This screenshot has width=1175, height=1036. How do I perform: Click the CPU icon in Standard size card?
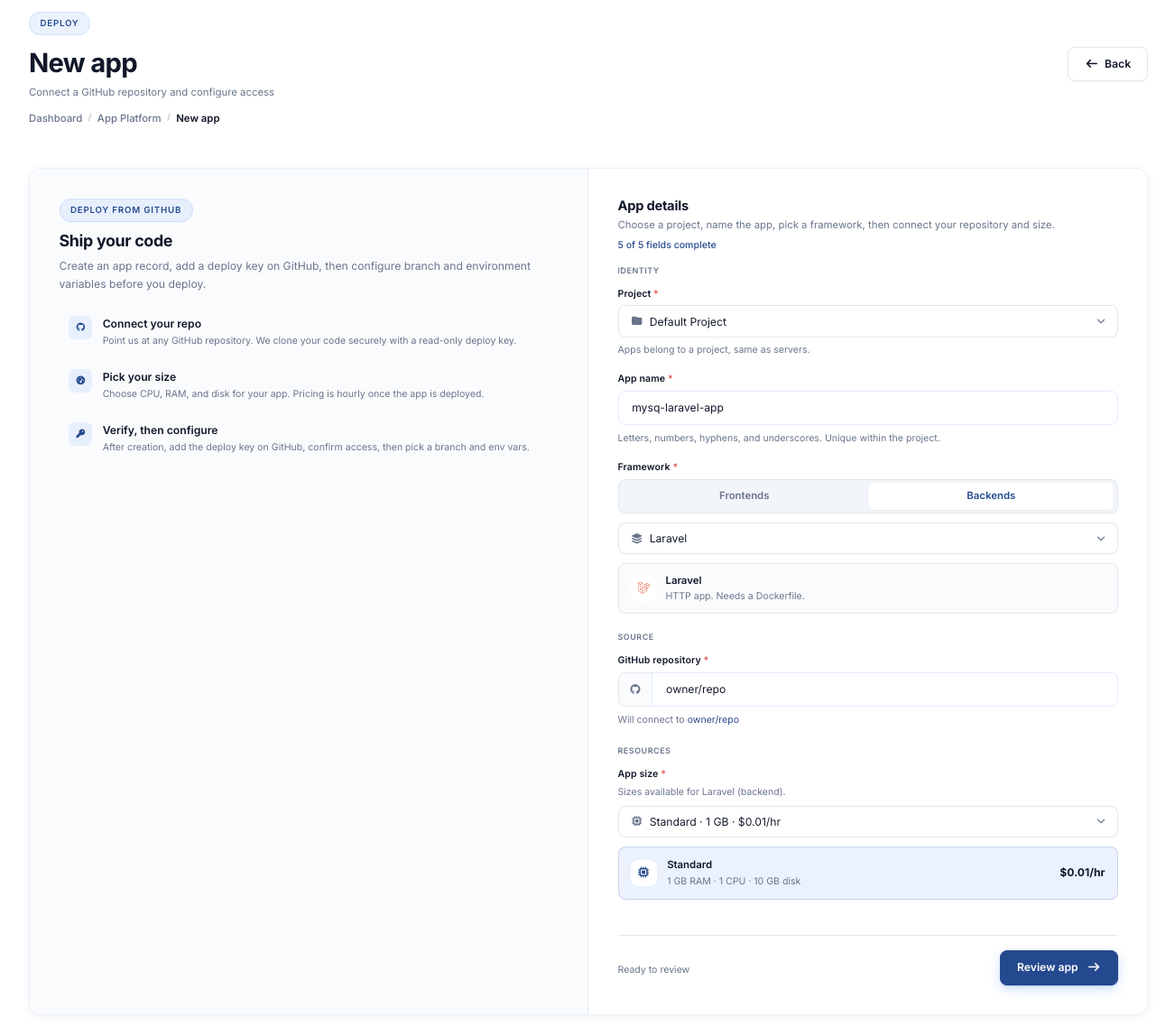coord(643,873)
